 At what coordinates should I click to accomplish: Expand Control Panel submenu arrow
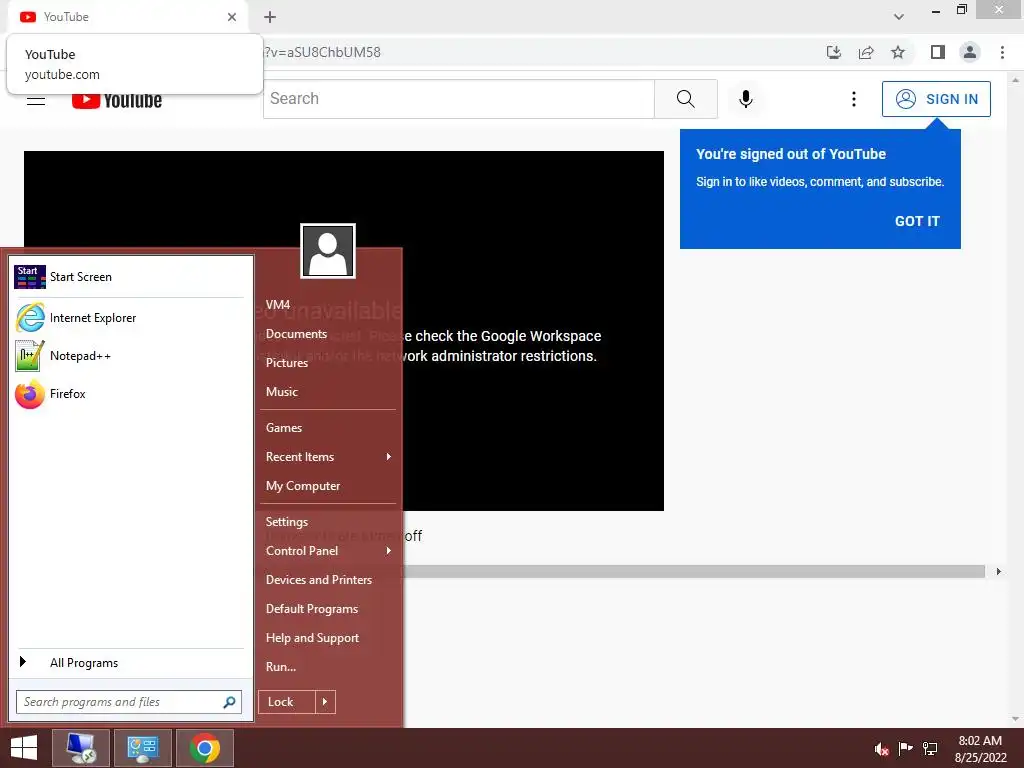(x=389, y=551)
